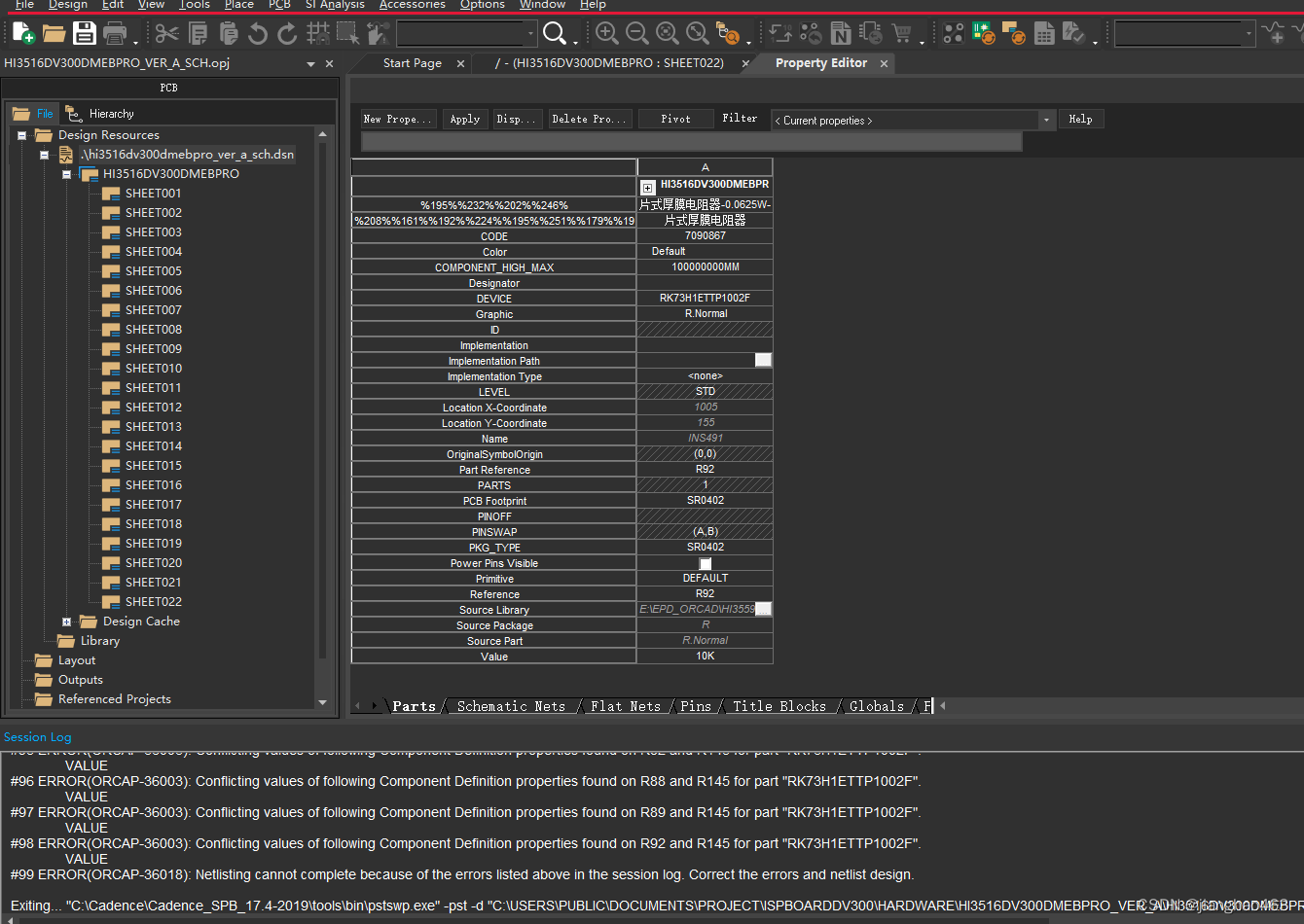
Task: Collapse the HI3516DV300DMEBPRO tree node
Action: point(66,173)
